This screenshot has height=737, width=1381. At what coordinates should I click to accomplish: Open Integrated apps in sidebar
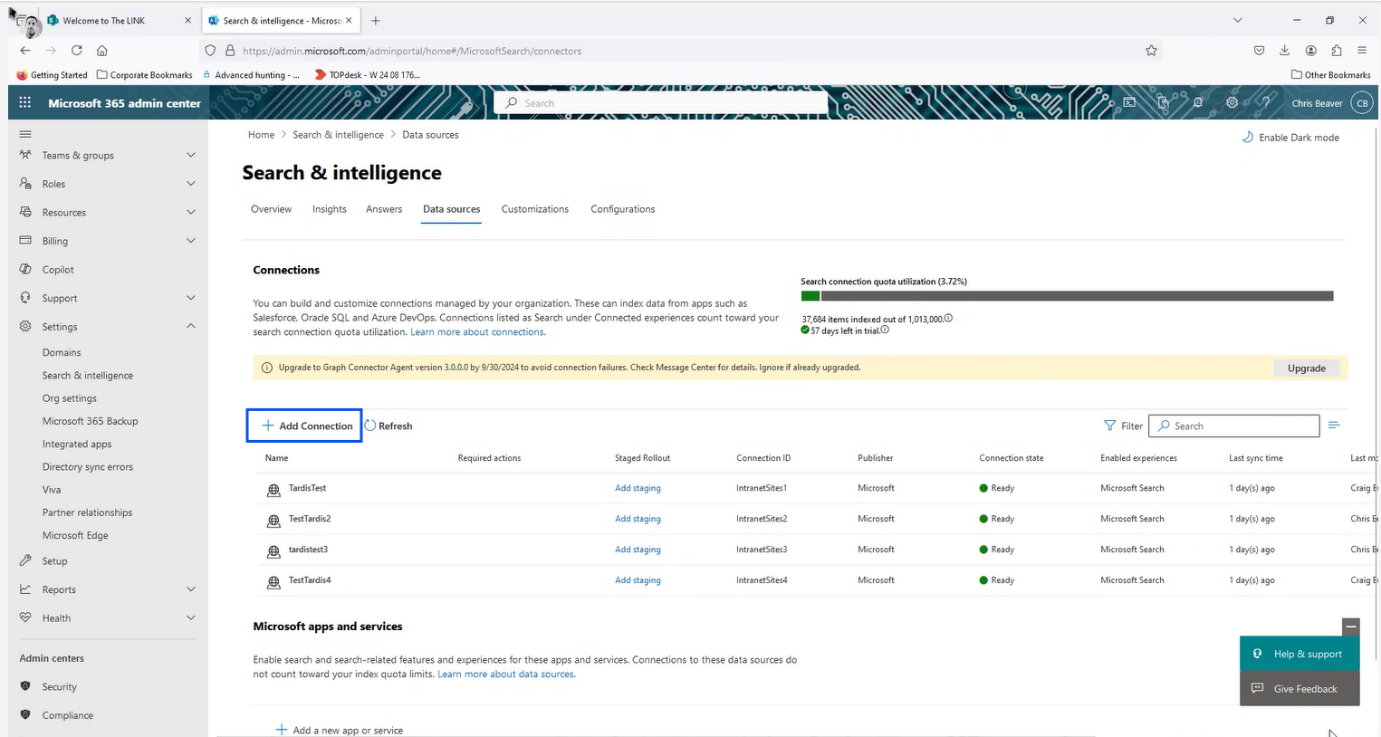tap(77, 444)
